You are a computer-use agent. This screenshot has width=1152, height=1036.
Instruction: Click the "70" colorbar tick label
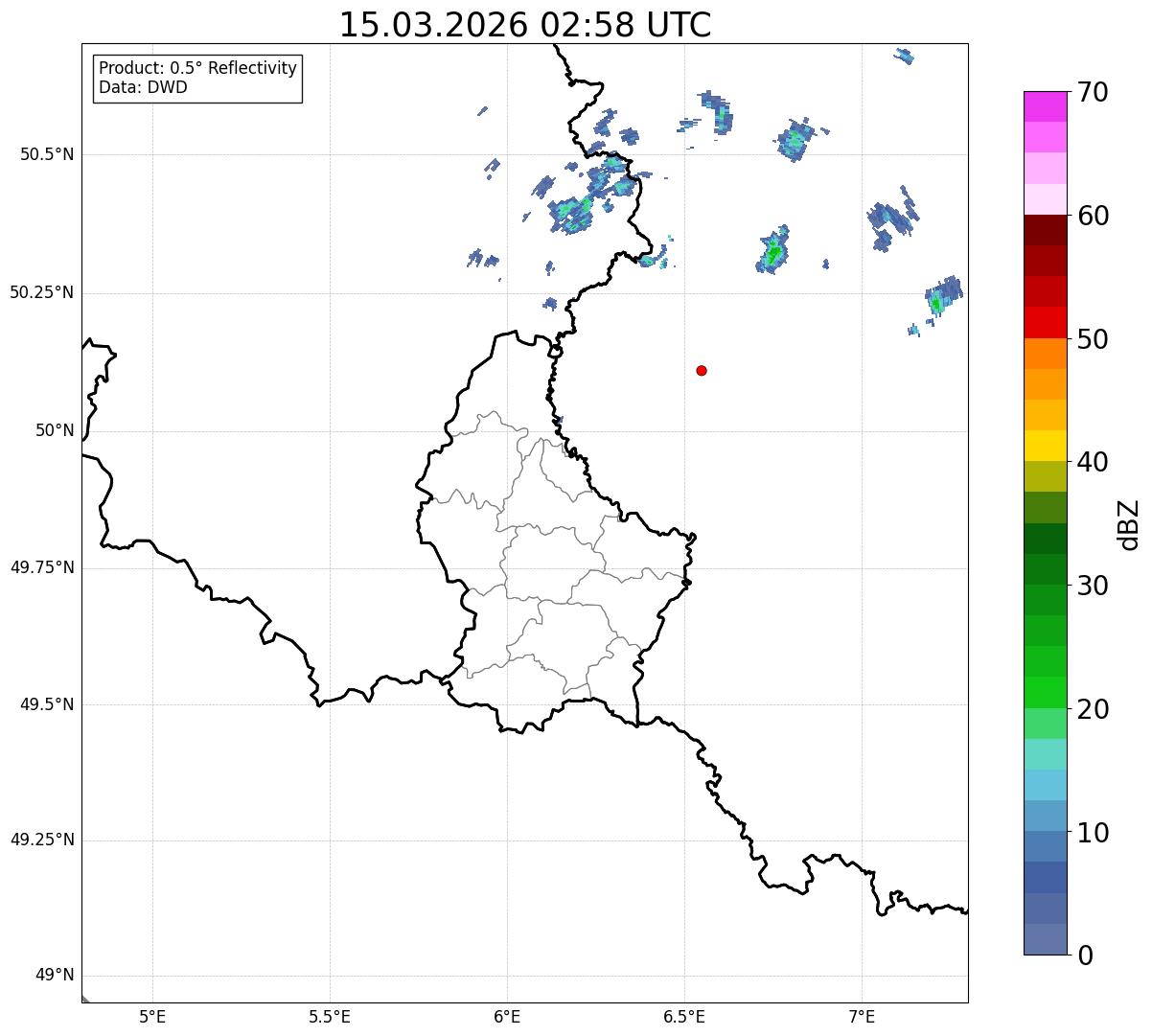click(1093, 92)
